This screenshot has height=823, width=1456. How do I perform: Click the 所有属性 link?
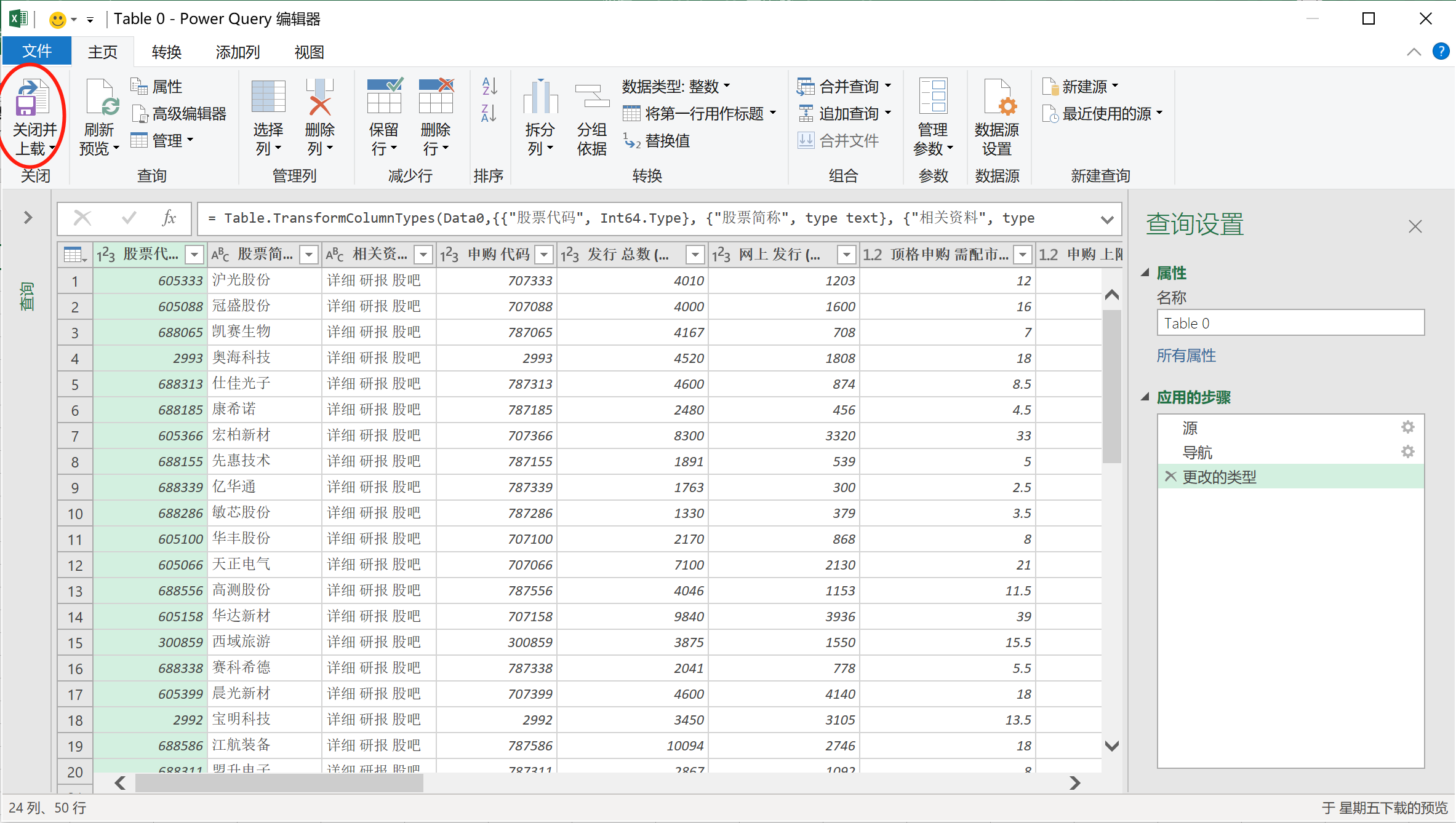(x=1186, y=356)
